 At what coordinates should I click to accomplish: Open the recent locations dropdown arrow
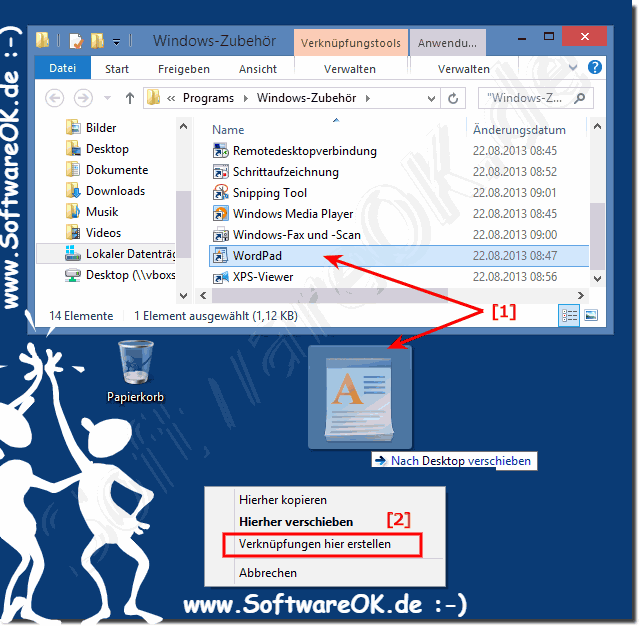[x=108, y=98]
